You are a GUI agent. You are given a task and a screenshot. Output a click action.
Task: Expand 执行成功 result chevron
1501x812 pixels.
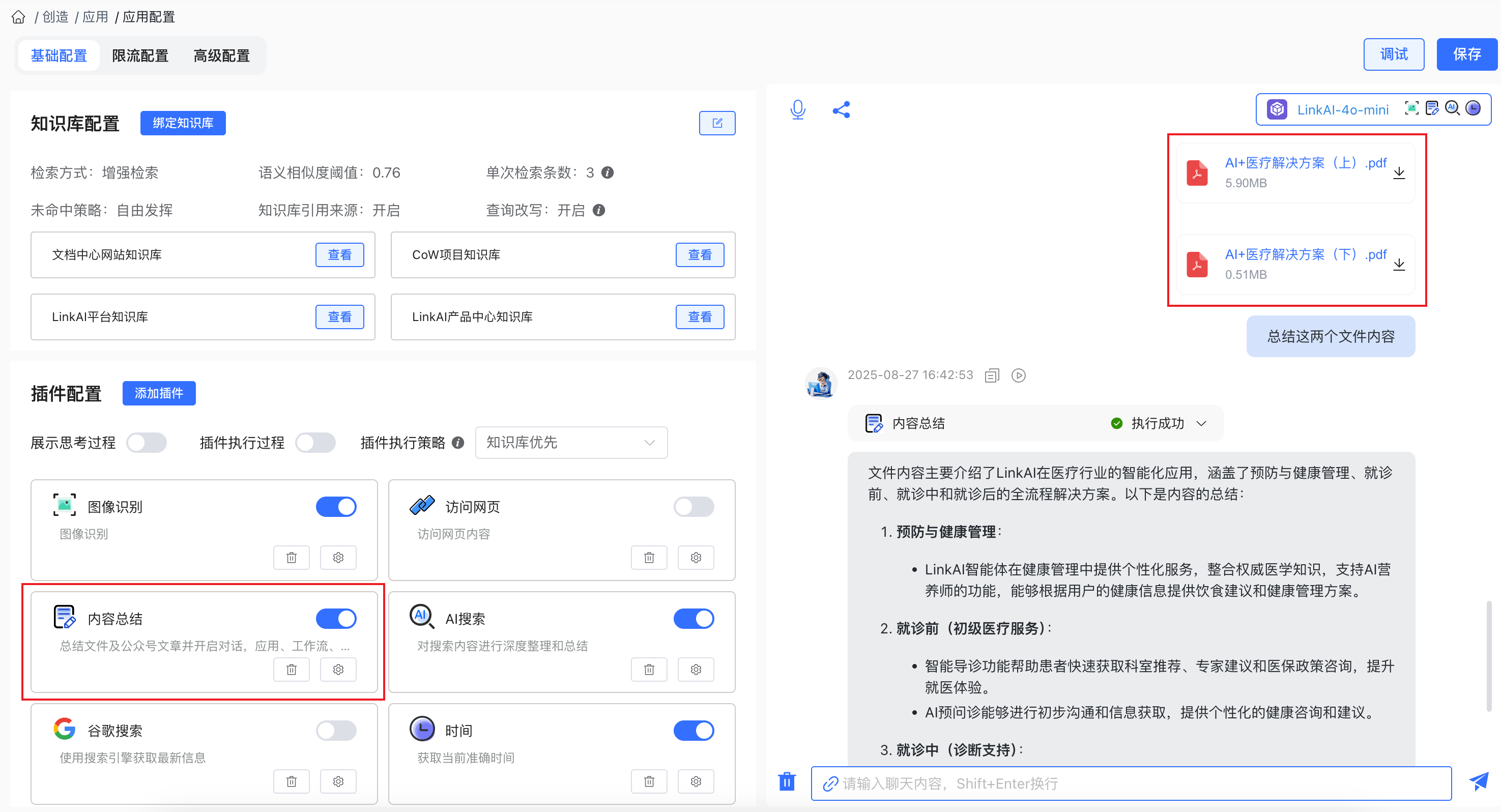pos(1201,423)
